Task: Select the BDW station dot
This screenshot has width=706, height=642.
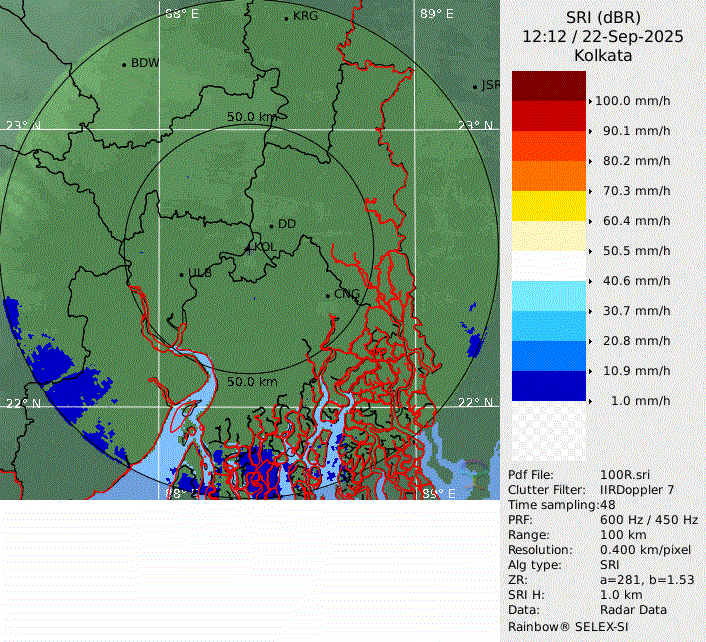Action: pos(124,64)
